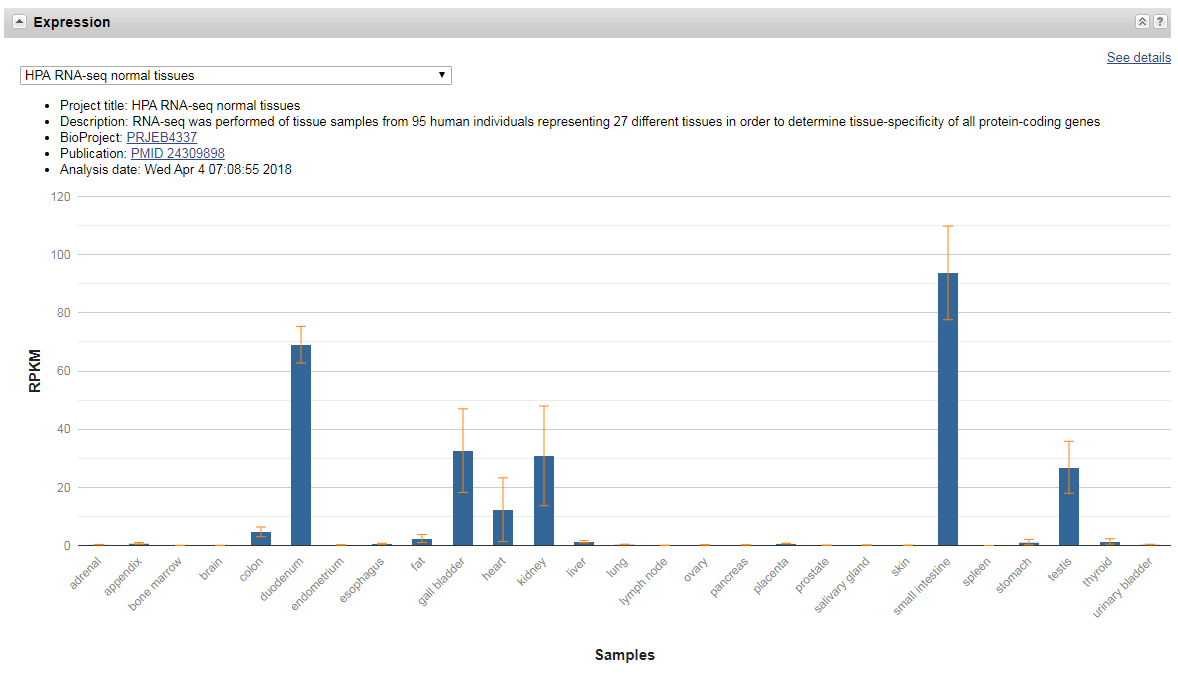Viewport: 1178px width, 679px height.
Task: Select the small intestine bar in the chart
Action: pyautogui.click(x=947, y=409)
